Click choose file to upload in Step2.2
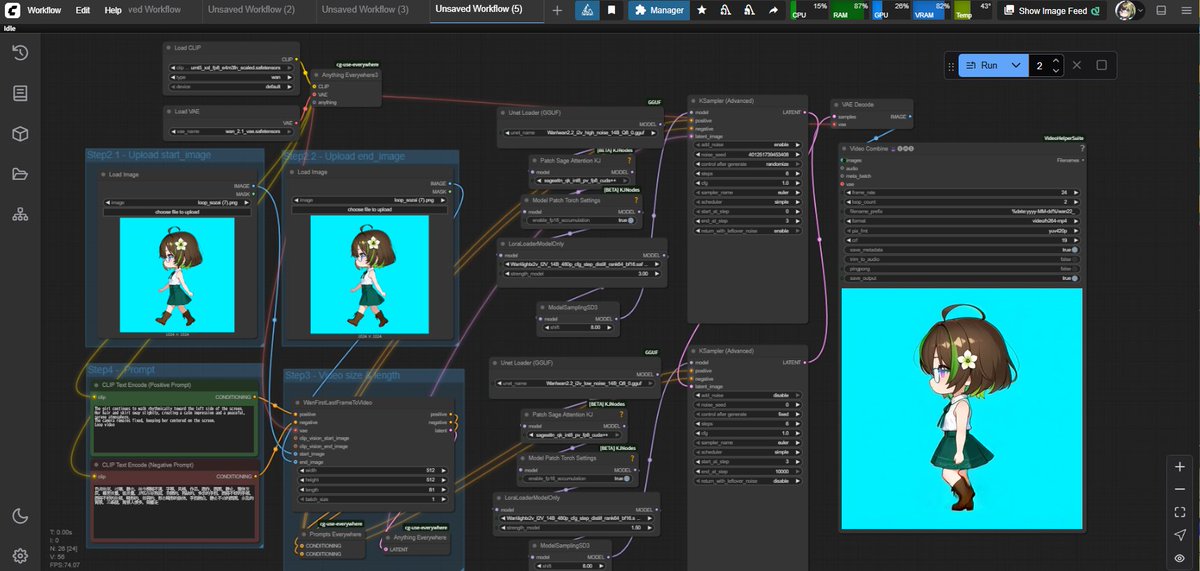This screenshot has height=571, width=1200. [x=369, y=210]
